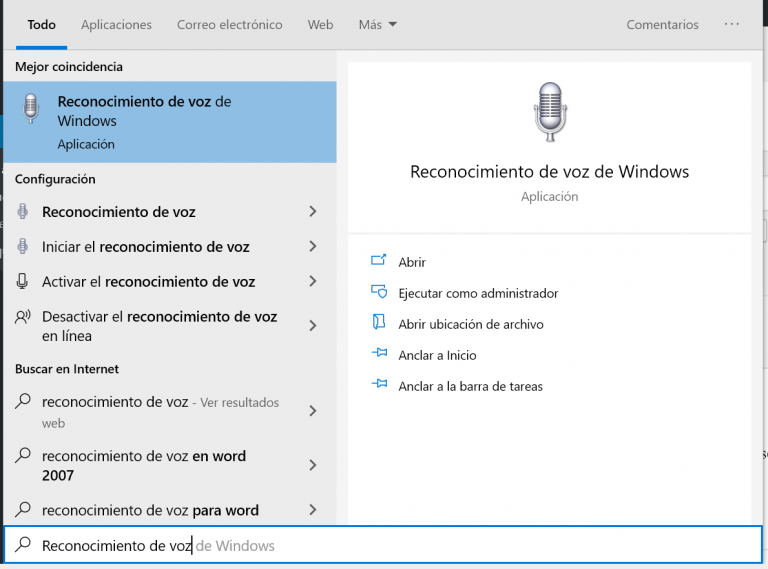Click the shield icon for run as administrator
This screenshot has width=768, height=569.
[379, 292]
